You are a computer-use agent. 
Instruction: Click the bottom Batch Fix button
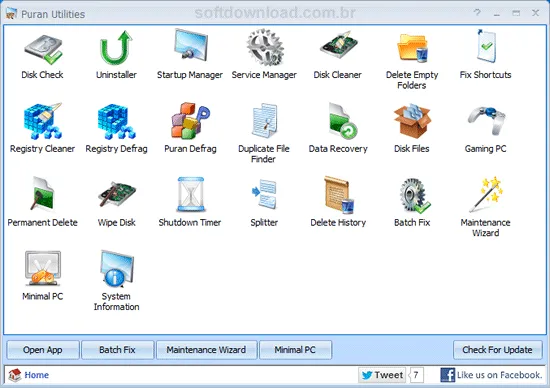pyautogui.click(x=118, y=350)
